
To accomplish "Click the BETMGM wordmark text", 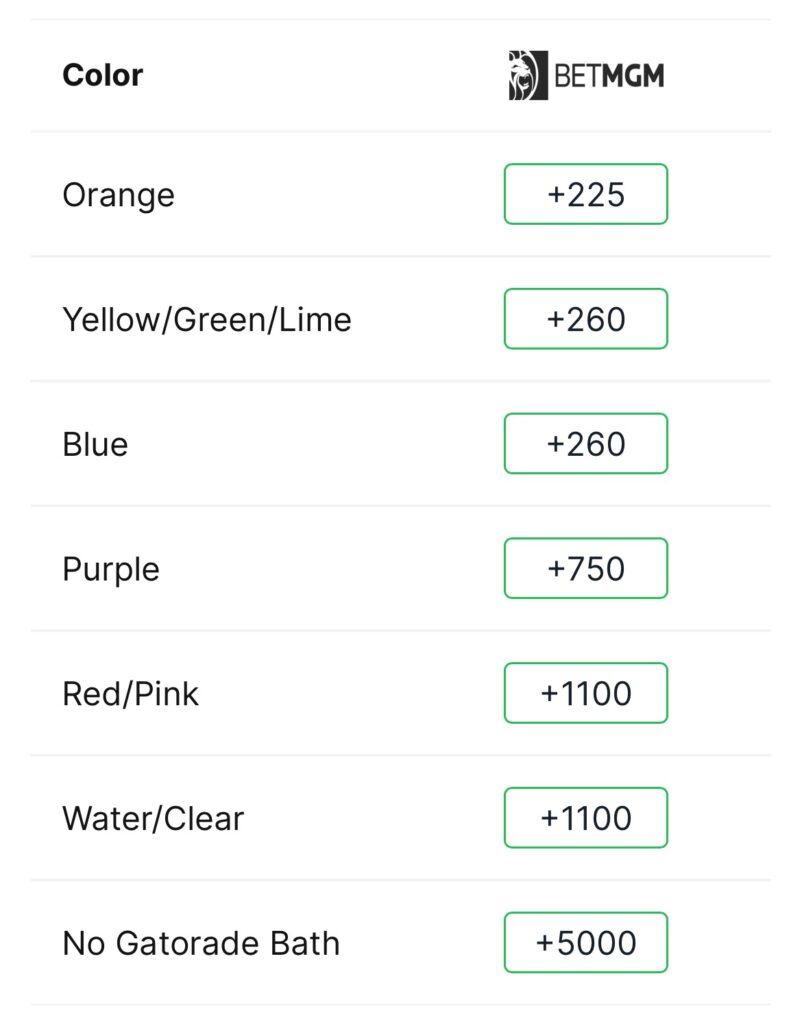I will pyautogui.click(x=609, y=76).
